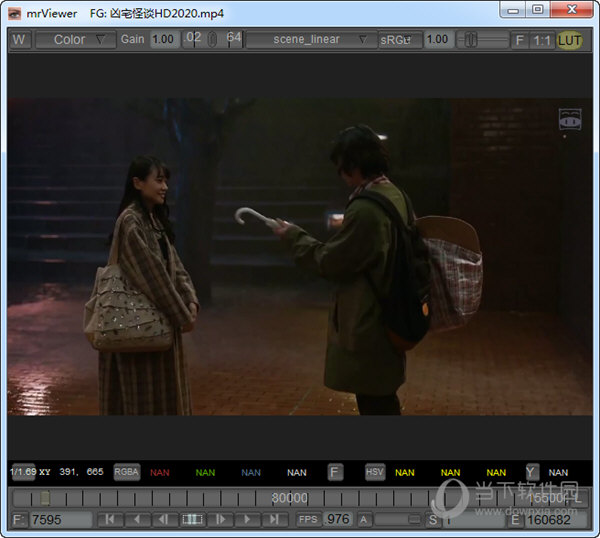Click the pig-face overlay icon on video
Viewport: 600px width, 538px height.
570,120
